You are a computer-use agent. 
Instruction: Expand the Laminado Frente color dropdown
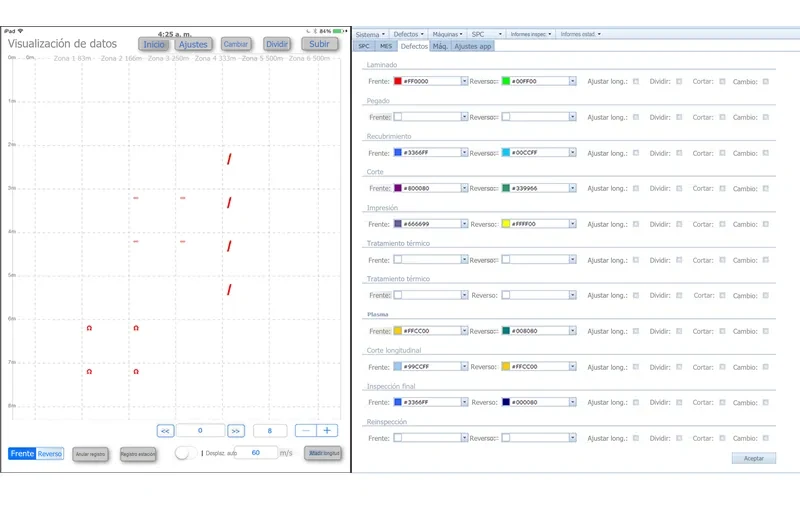pos(464,81)
